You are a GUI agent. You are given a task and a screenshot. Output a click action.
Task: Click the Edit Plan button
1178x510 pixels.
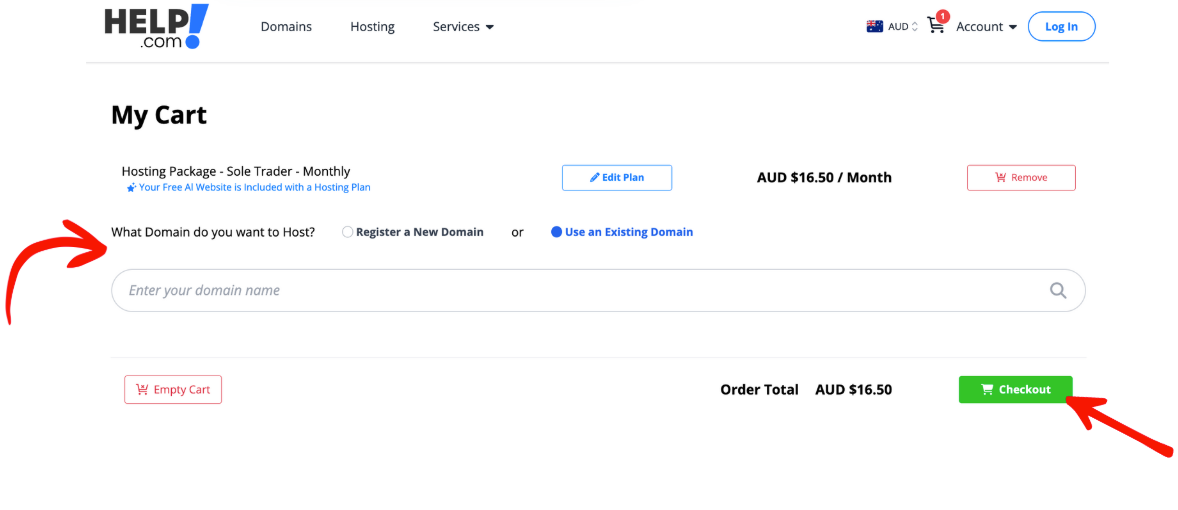pos(616,178)
